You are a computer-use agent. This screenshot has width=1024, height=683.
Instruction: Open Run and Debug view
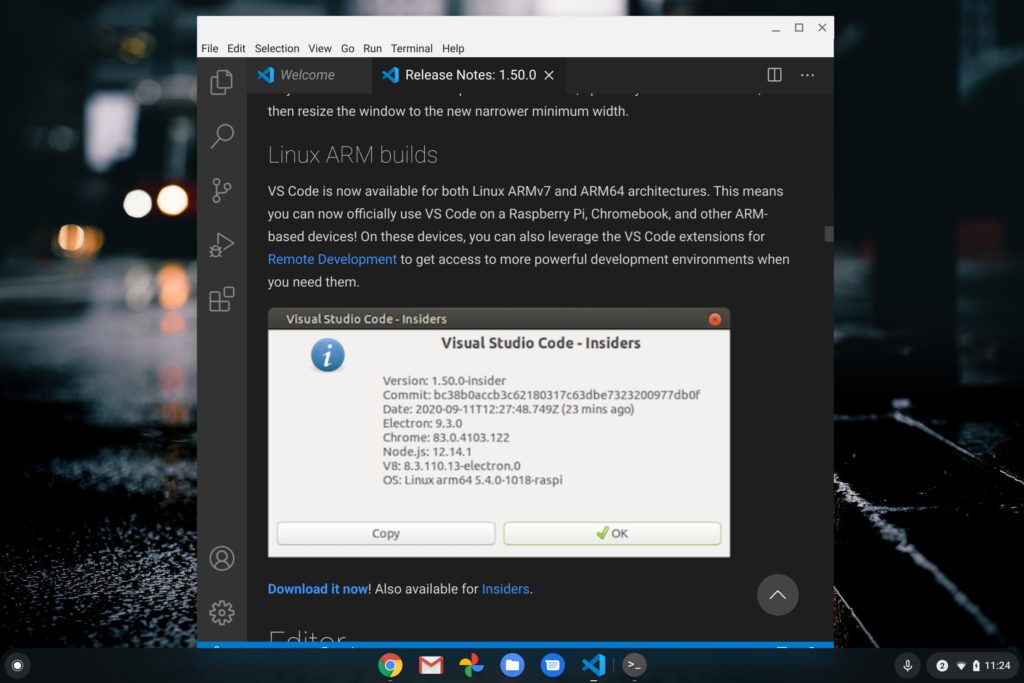[x=221, y=245]
